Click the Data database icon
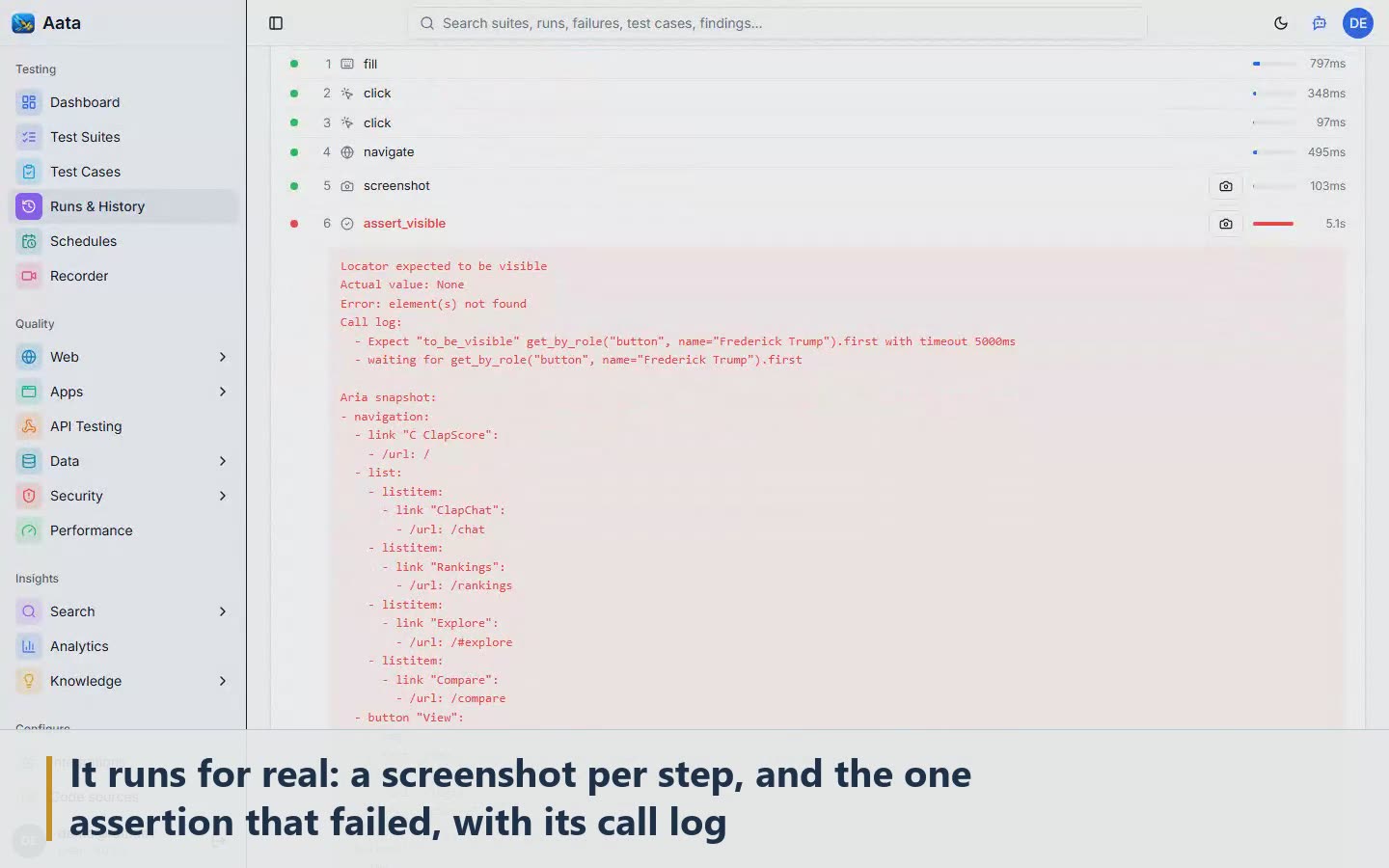Screen dimensions: 1389x868 (x=29, y=461)
